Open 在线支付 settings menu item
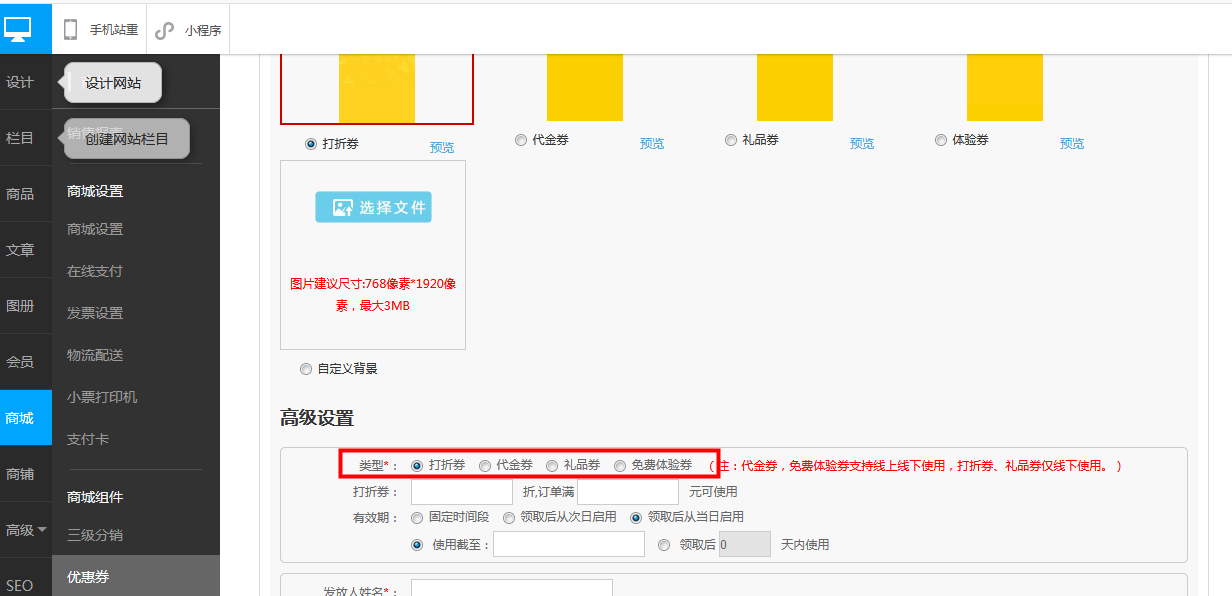The height and width of the screenshot is (596, 1232). pos(95,271)
